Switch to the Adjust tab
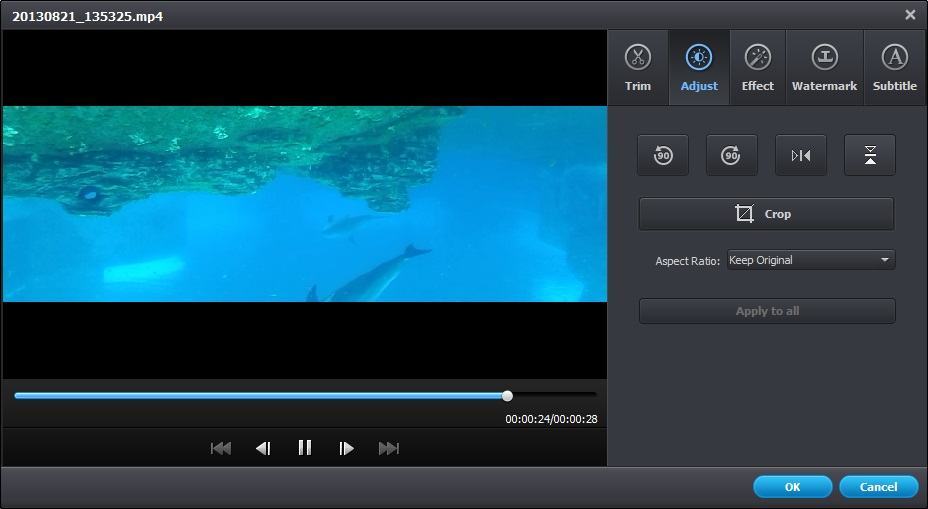 (x=699, y=68)
